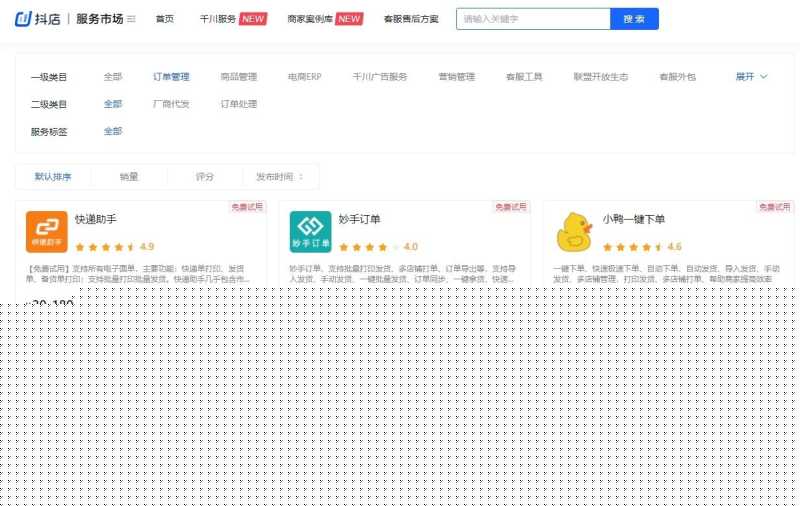
Task: Open the 小鸭一键下单 title
Action: 633,219
